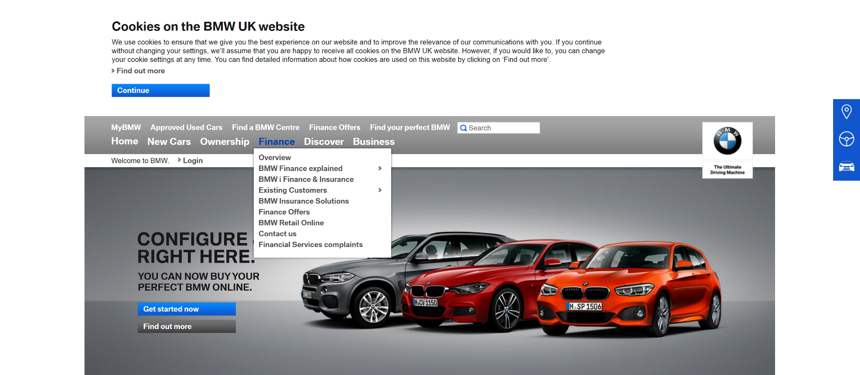
Task: Choose Finance Offers in the dropdown list
Action: [284, 212]
